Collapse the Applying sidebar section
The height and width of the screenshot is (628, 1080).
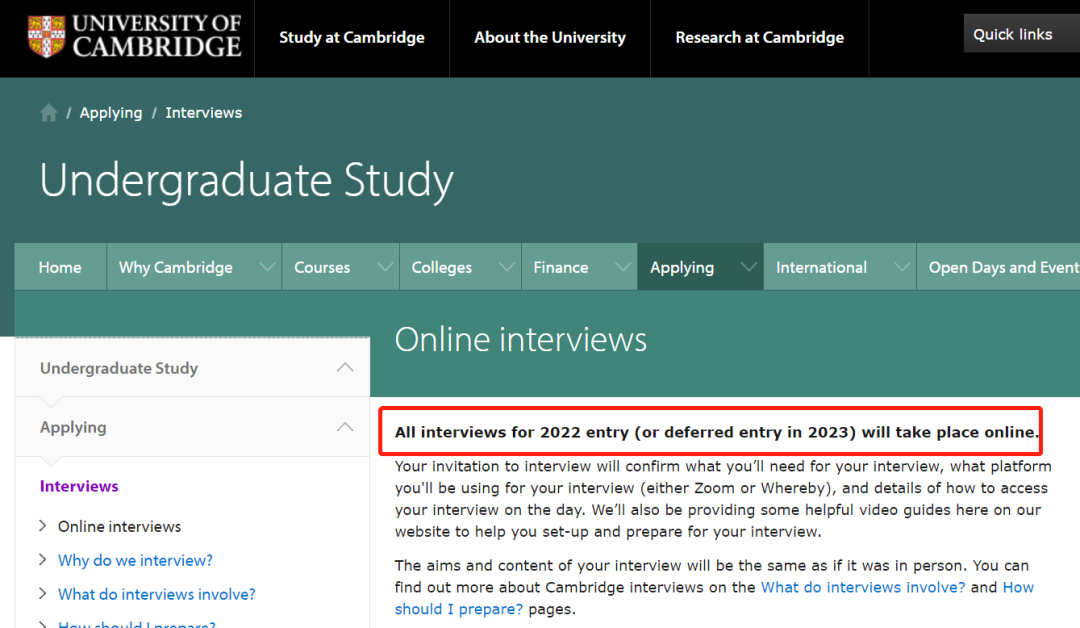coord(345,427)
